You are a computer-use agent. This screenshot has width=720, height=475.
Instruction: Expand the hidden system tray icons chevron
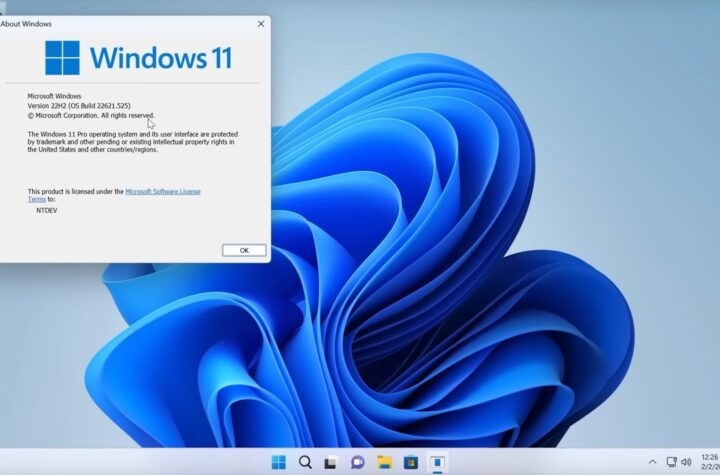(x=652, y=462)
